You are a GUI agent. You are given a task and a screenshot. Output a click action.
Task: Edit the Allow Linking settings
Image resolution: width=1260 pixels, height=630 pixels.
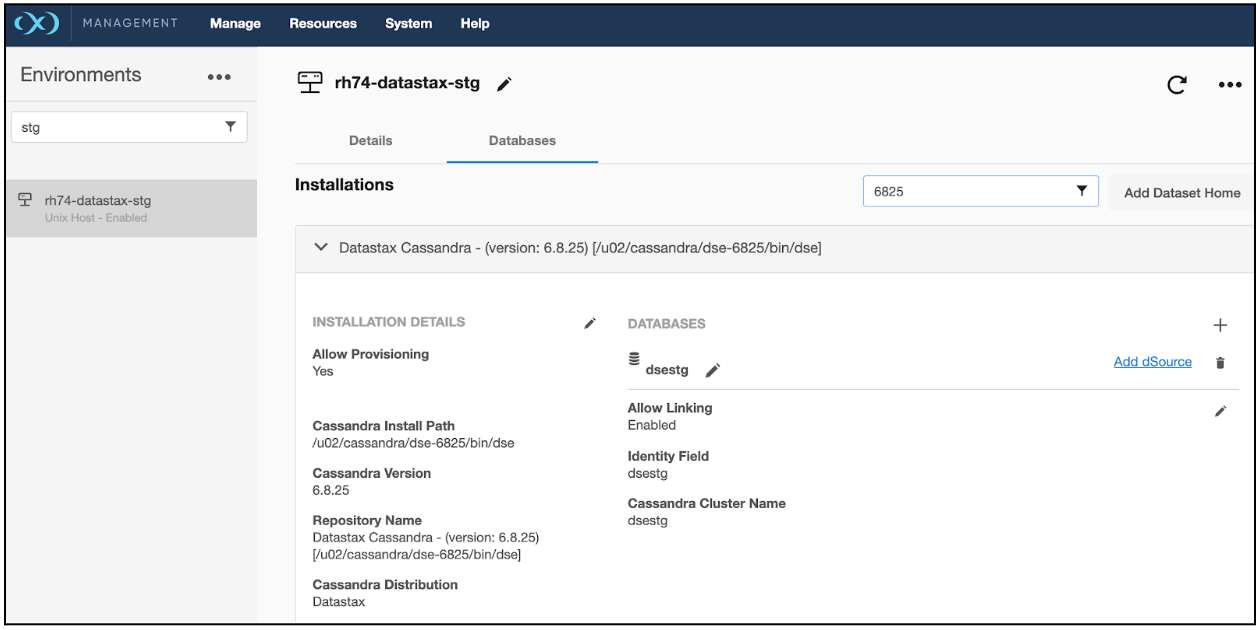click(x=1220, y=411)
